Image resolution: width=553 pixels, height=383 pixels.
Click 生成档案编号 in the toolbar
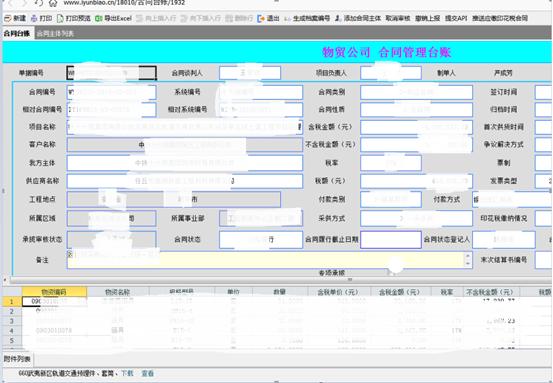(307, 18)
